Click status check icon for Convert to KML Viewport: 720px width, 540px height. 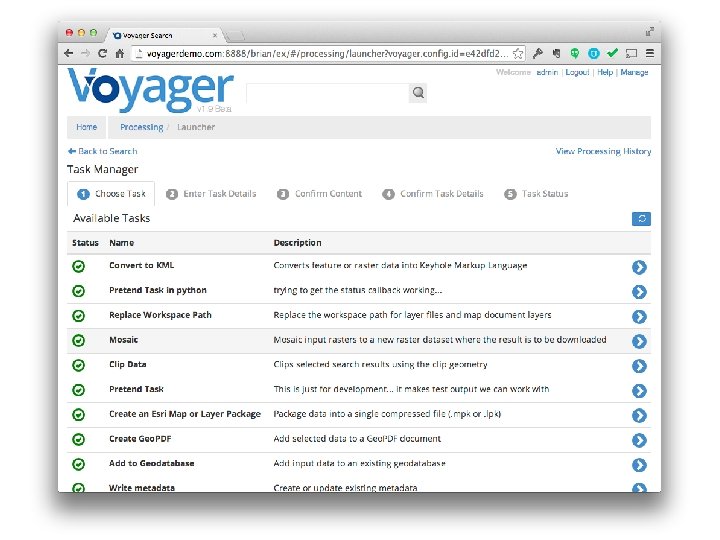pos(79,266)
